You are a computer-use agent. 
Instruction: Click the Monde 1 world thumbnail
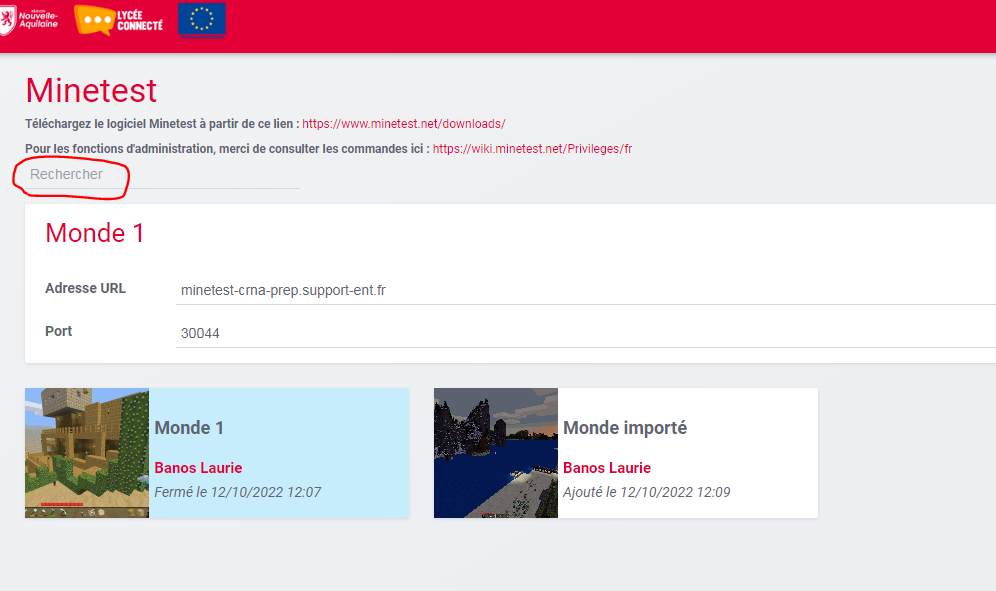pyautogui.click(x=87, y=453)
